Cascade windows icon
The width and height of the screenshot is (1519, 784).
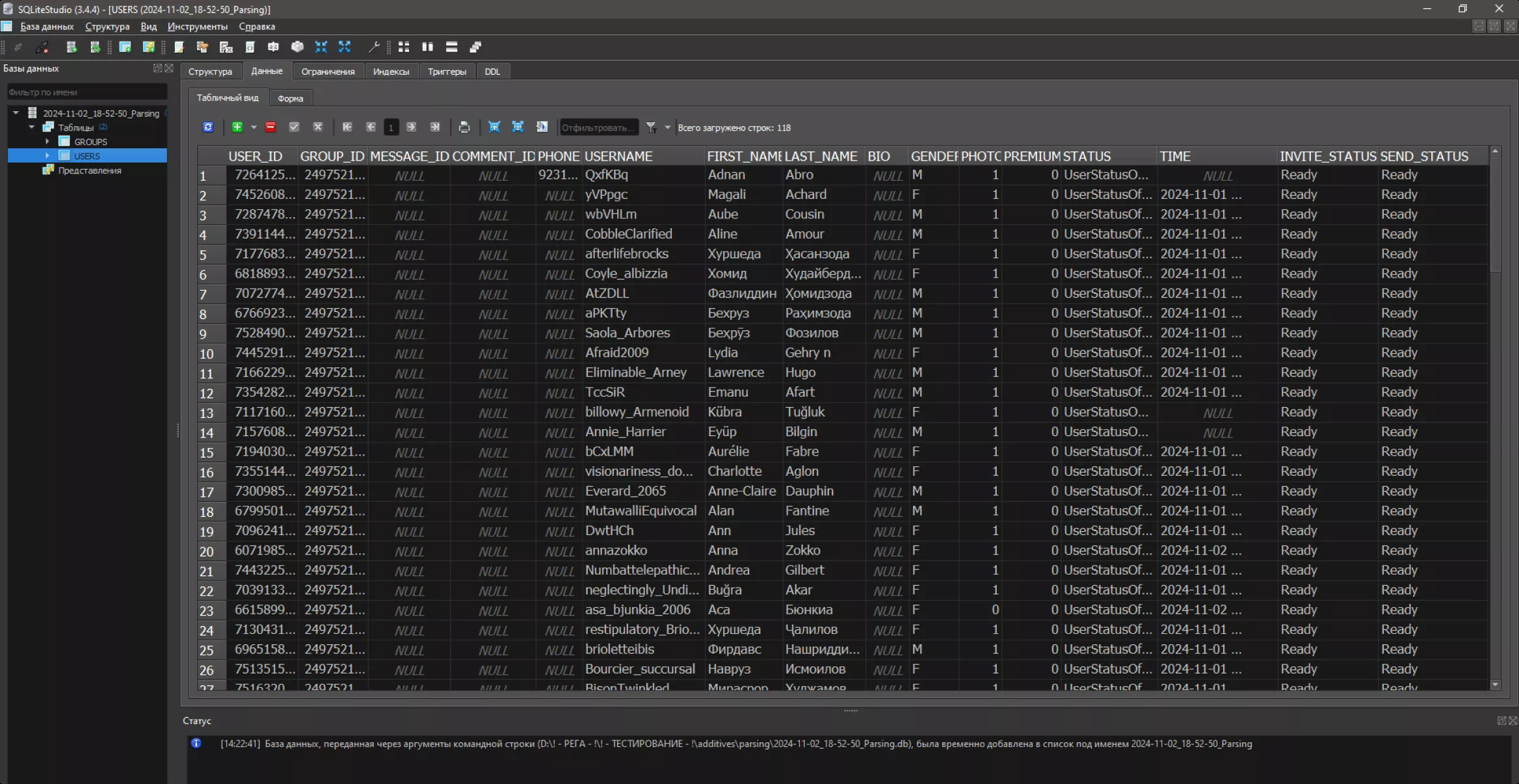[x=475, y=47]
